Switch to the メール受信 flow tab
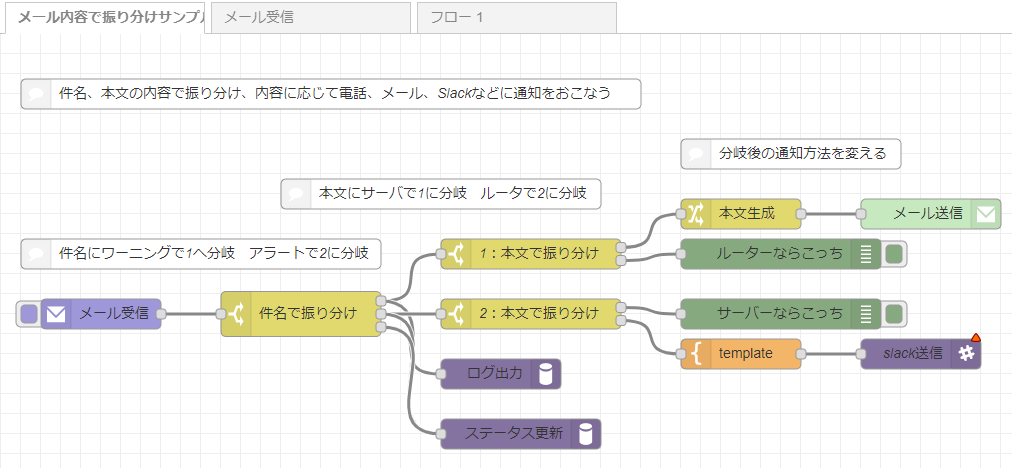The width and height of the screenshot is (1012, 468). tap(310, 17)
